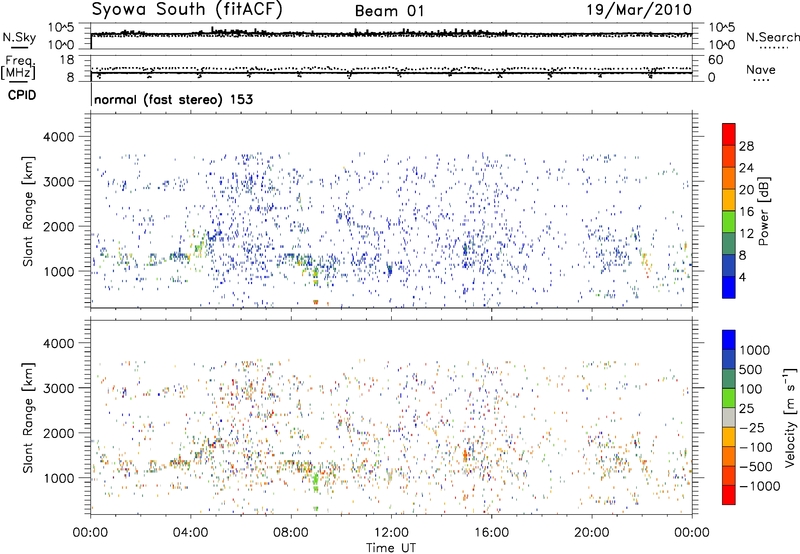The width and height of the screenshot is (800, 554).
Task: Click '4000' on power panel range axis
Action: point(58,137)
